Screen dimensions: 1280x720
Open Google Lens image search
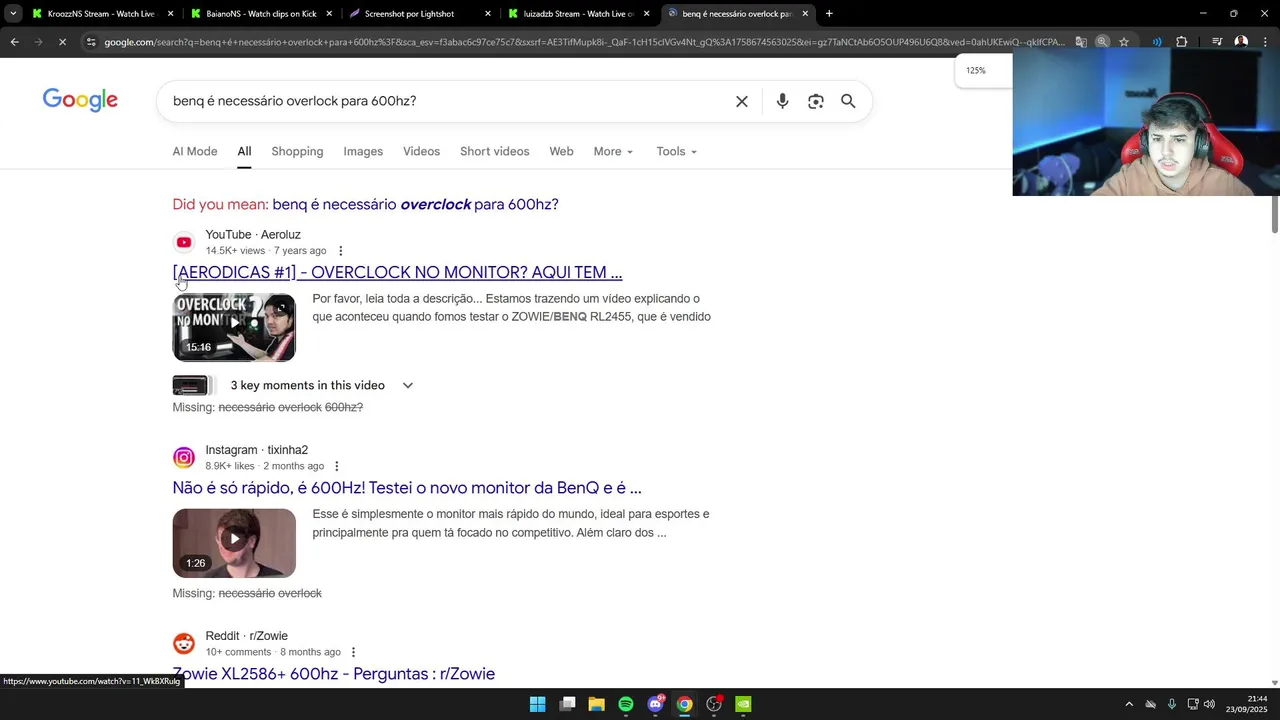tap(816, 101)
